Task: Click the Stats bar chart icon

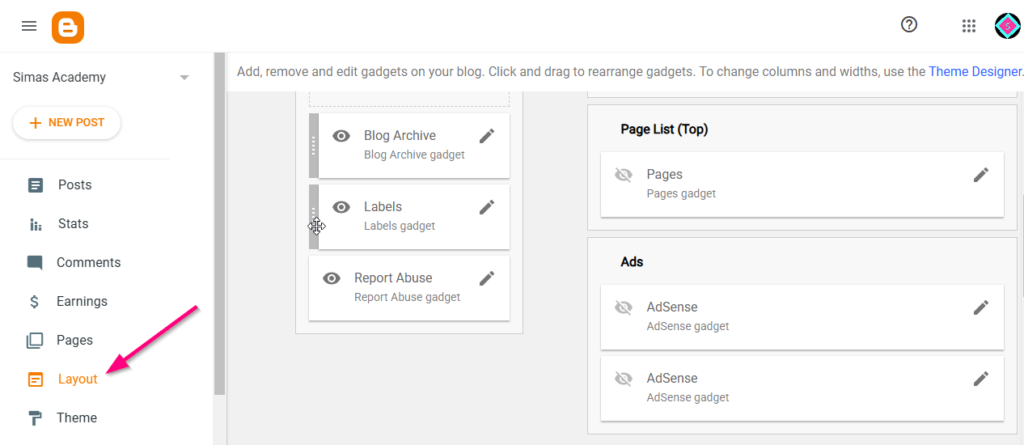Action: (x=35, y=224)
